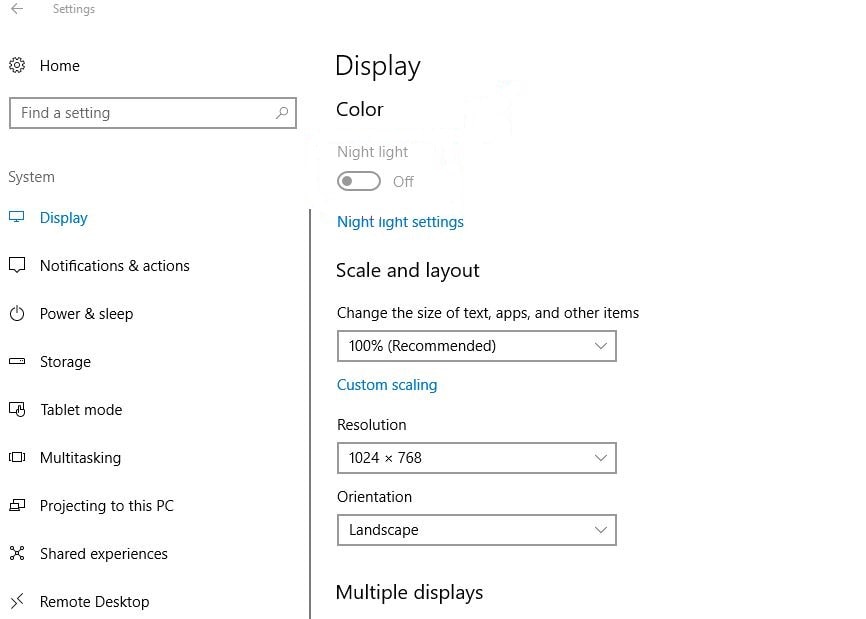866x619 pixels.
Task: Expand the Resolution 1024 × 768 dropdown
Action: [x=477, y=458]
